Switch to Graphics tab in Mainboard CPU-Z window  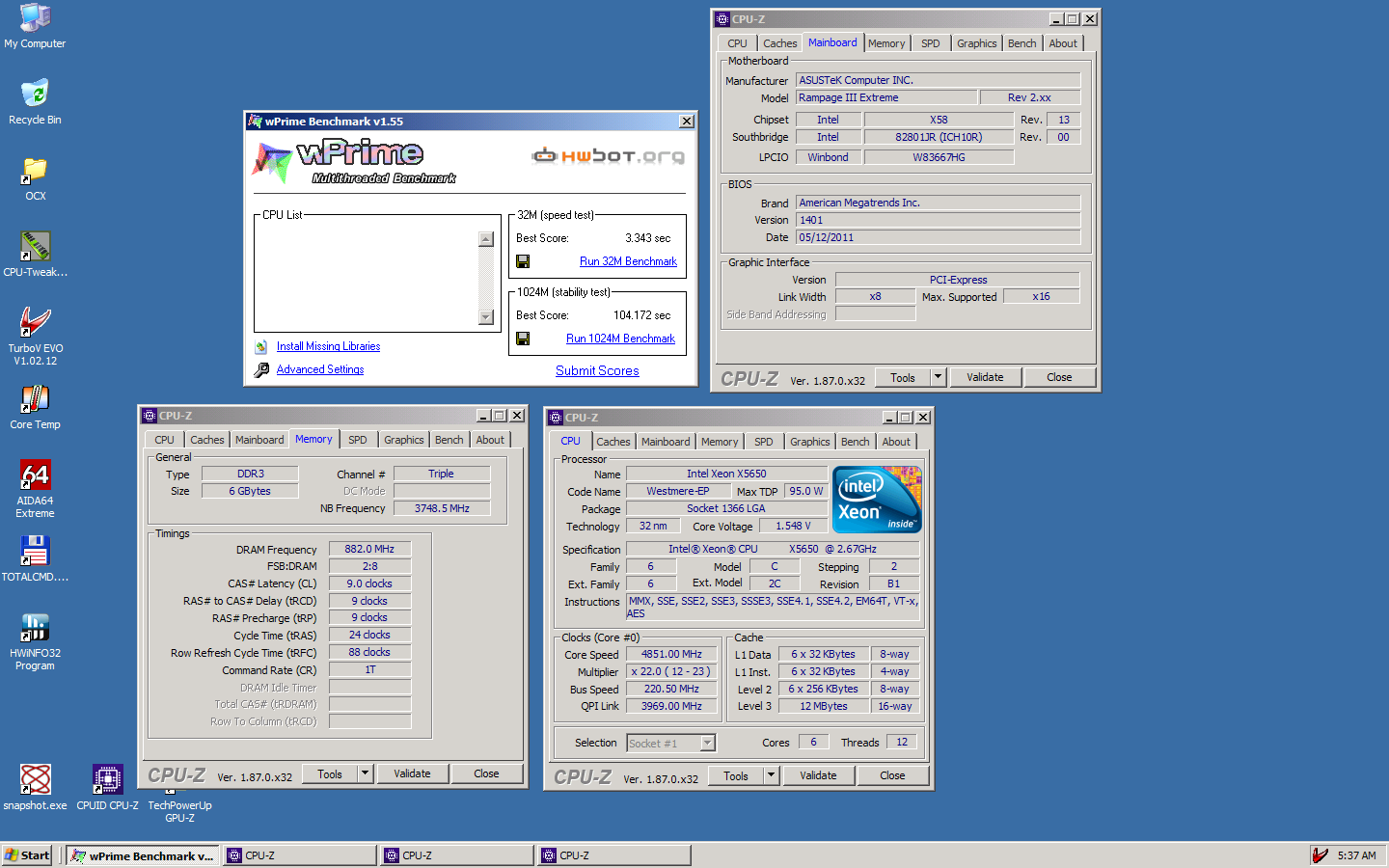[976, 43]
